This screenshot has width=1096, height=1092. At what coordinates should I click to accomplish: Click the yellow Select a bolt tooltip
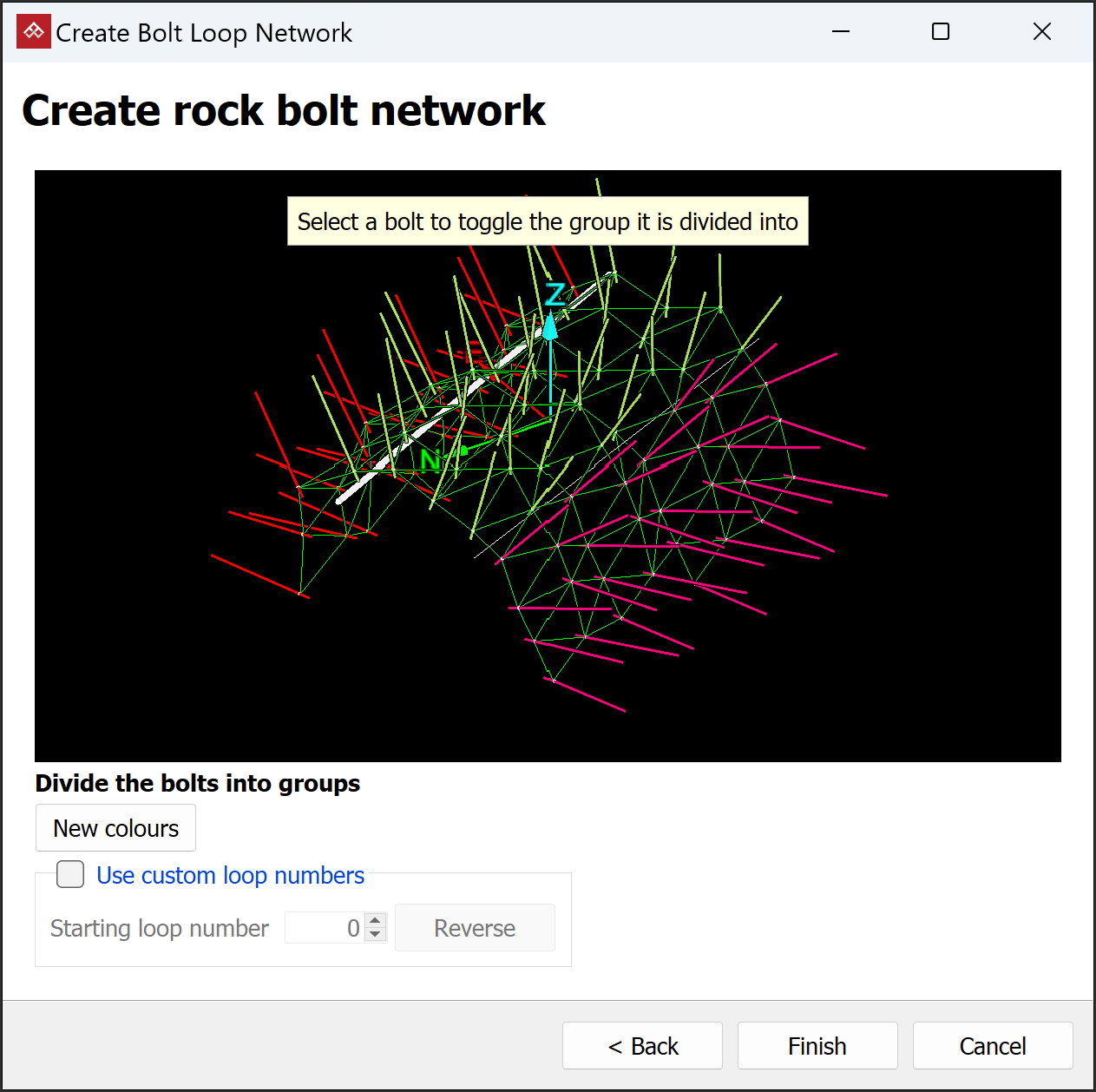pyautogui.click(x=548, y=221)
